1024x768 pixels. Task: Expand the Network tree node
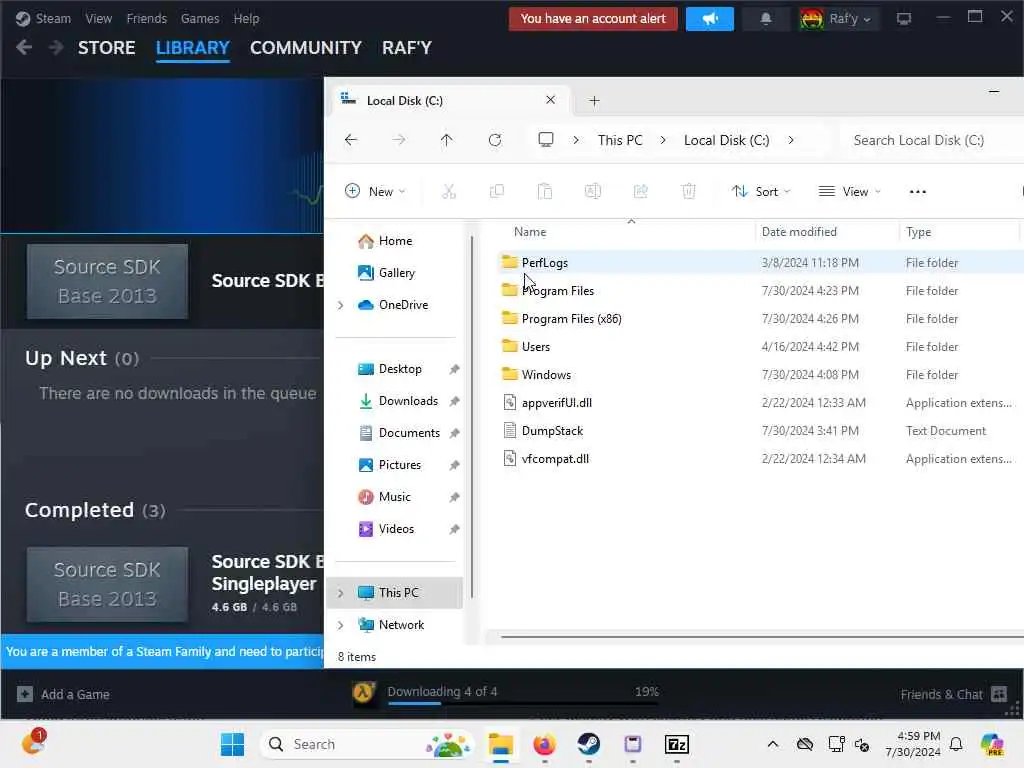click(340, 625)
